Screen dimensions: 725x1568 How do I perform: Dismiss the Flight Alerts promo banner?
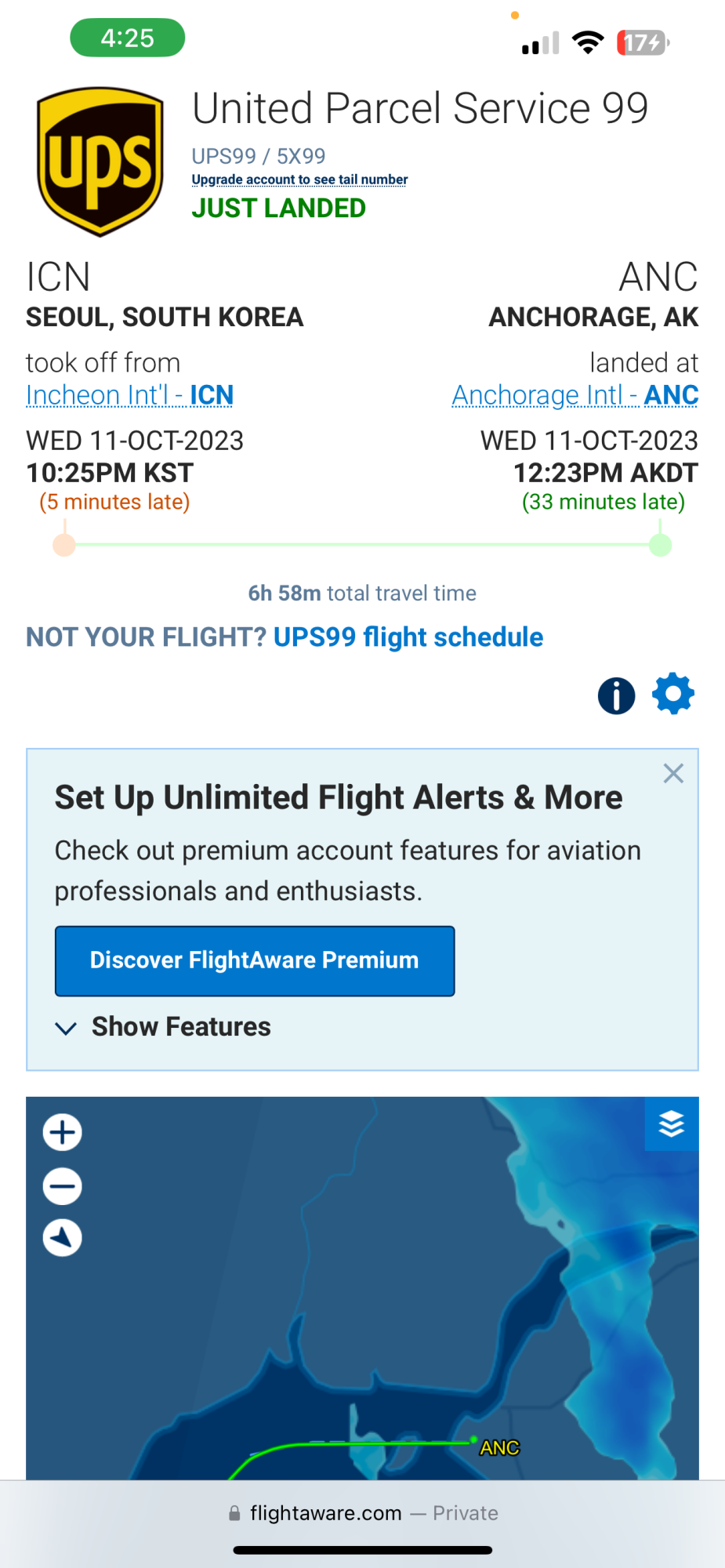point(673,774)
